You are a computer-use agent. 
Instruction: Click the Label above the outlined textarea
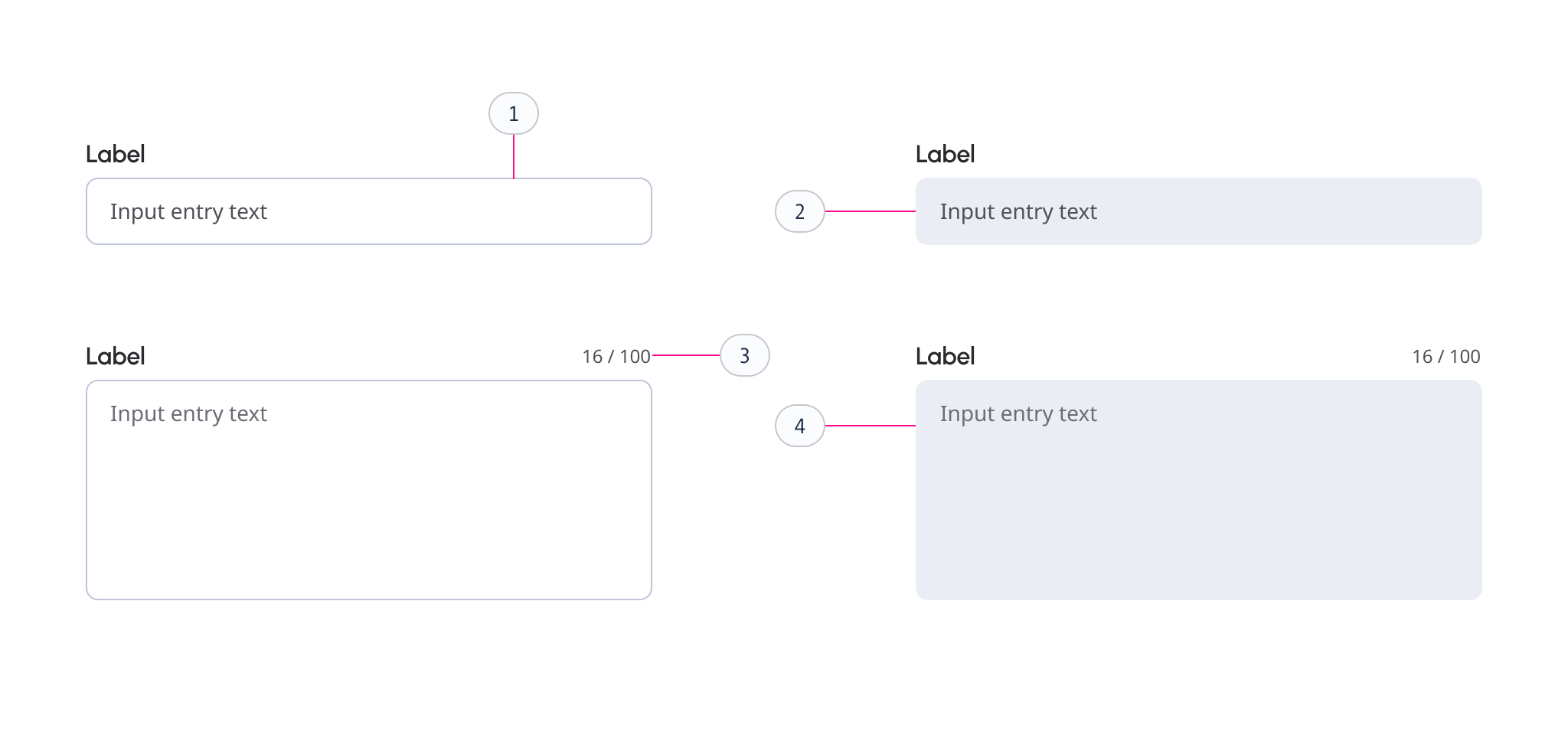pos(116,355)
